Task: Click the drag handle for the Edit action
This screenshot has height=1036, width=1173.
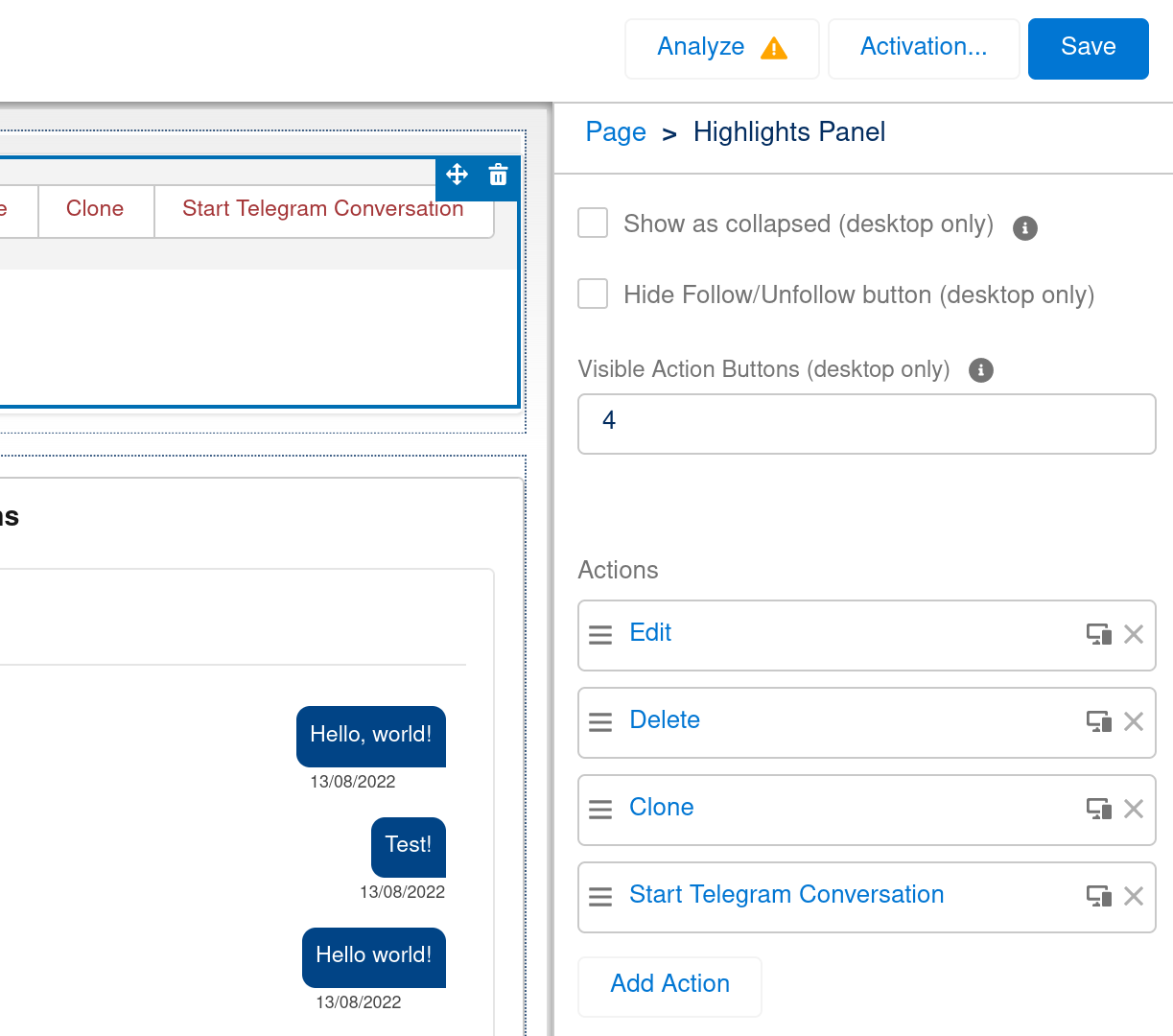Action: [x=600, y=635]
